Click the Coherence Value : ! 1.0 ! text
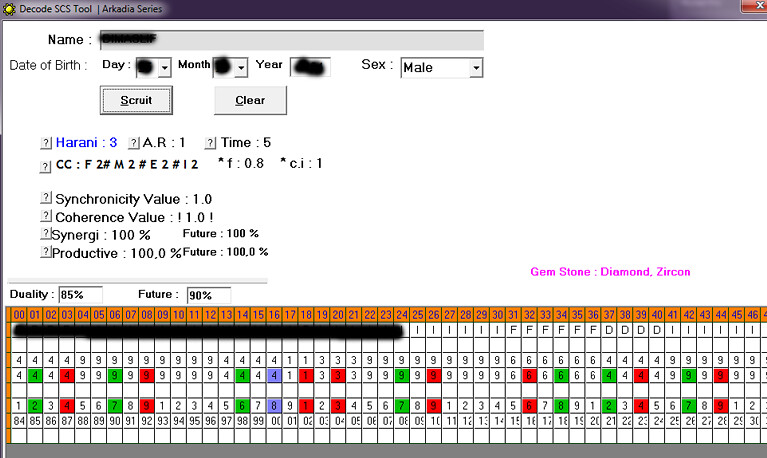 (x=135, y=217)
